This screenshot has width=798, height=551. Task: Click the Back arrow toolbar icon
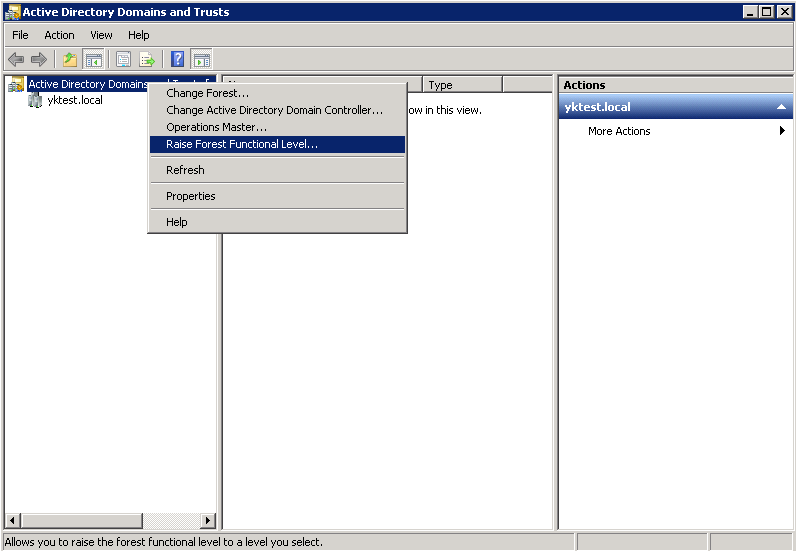point(16,60)
